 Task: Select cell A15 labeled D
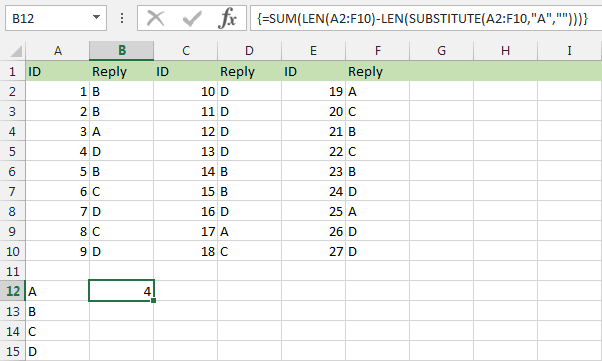(x=57, y=351)
